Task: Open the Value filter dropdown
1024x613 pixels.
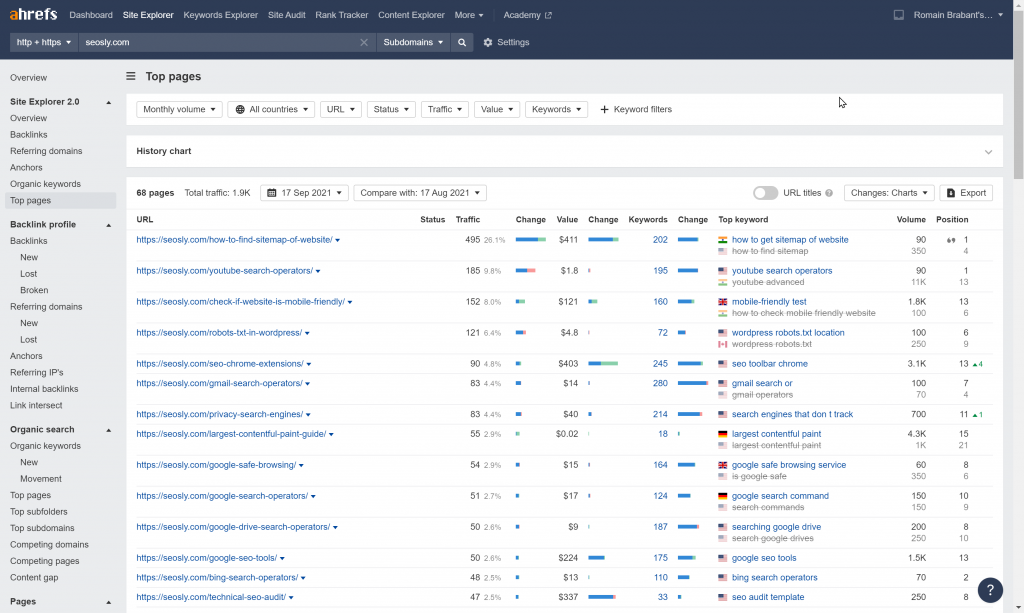Action: [496, 110]
